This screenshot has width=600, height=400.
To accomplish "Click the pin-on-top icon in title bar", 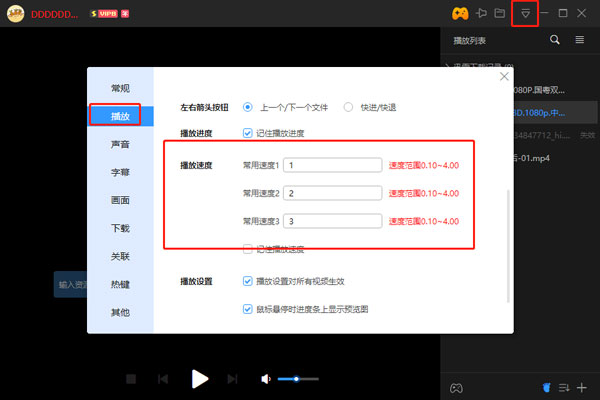I will 481,13.
